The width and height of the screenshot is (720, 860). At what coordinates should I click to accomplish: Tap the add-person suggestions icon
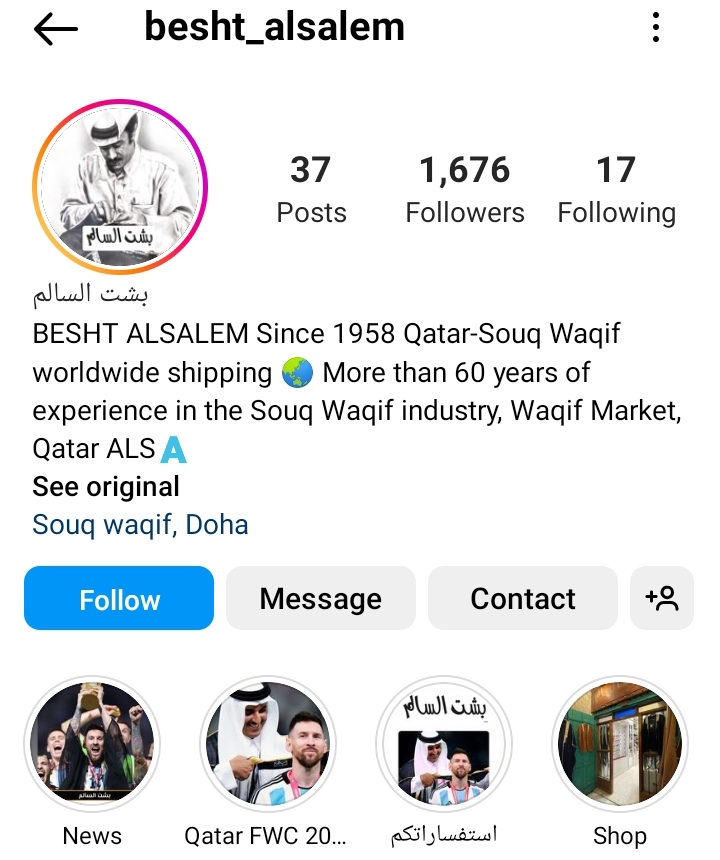coord(662,598)
